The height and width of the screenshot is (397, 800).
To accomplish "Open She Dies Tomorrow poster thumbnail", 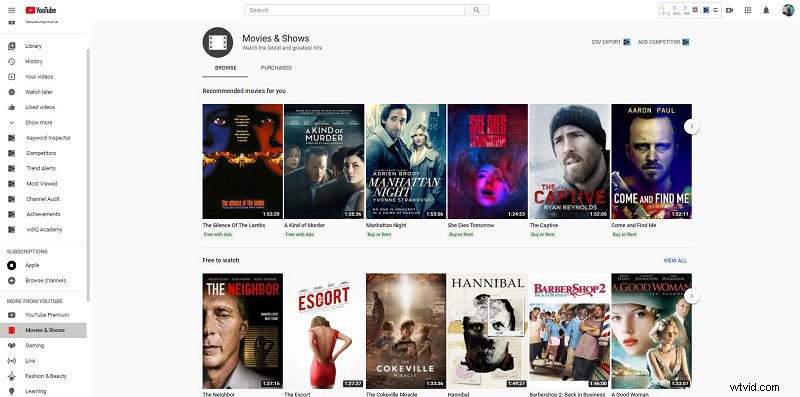I will click(488, 161).
